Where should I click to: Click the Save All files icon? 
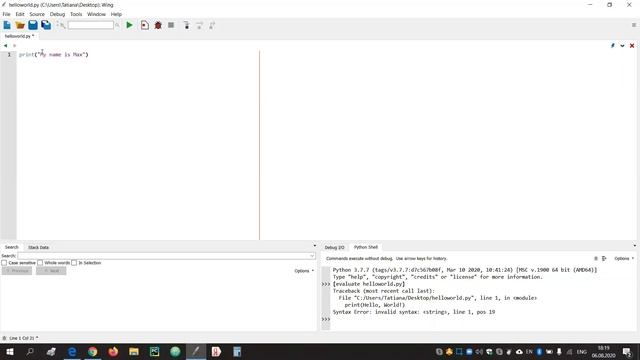click(46, 25)
